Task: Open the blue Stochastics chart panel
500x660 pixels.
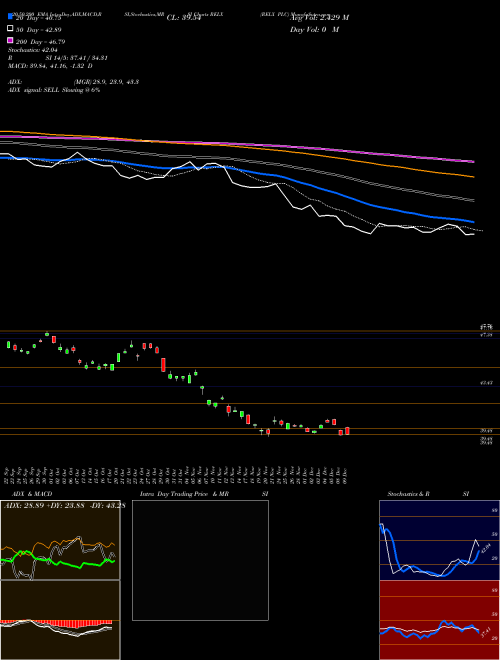Action: pos(439,540)
